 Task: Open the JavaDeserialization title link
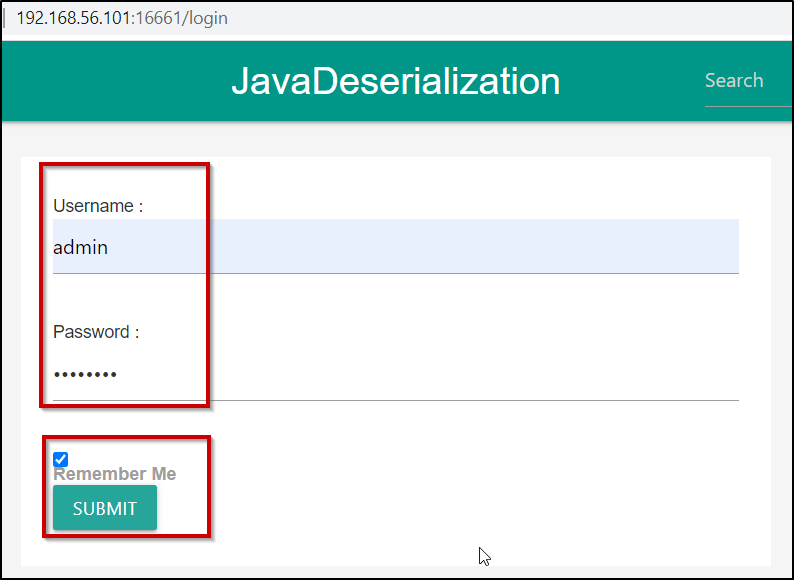pos(395,81)
